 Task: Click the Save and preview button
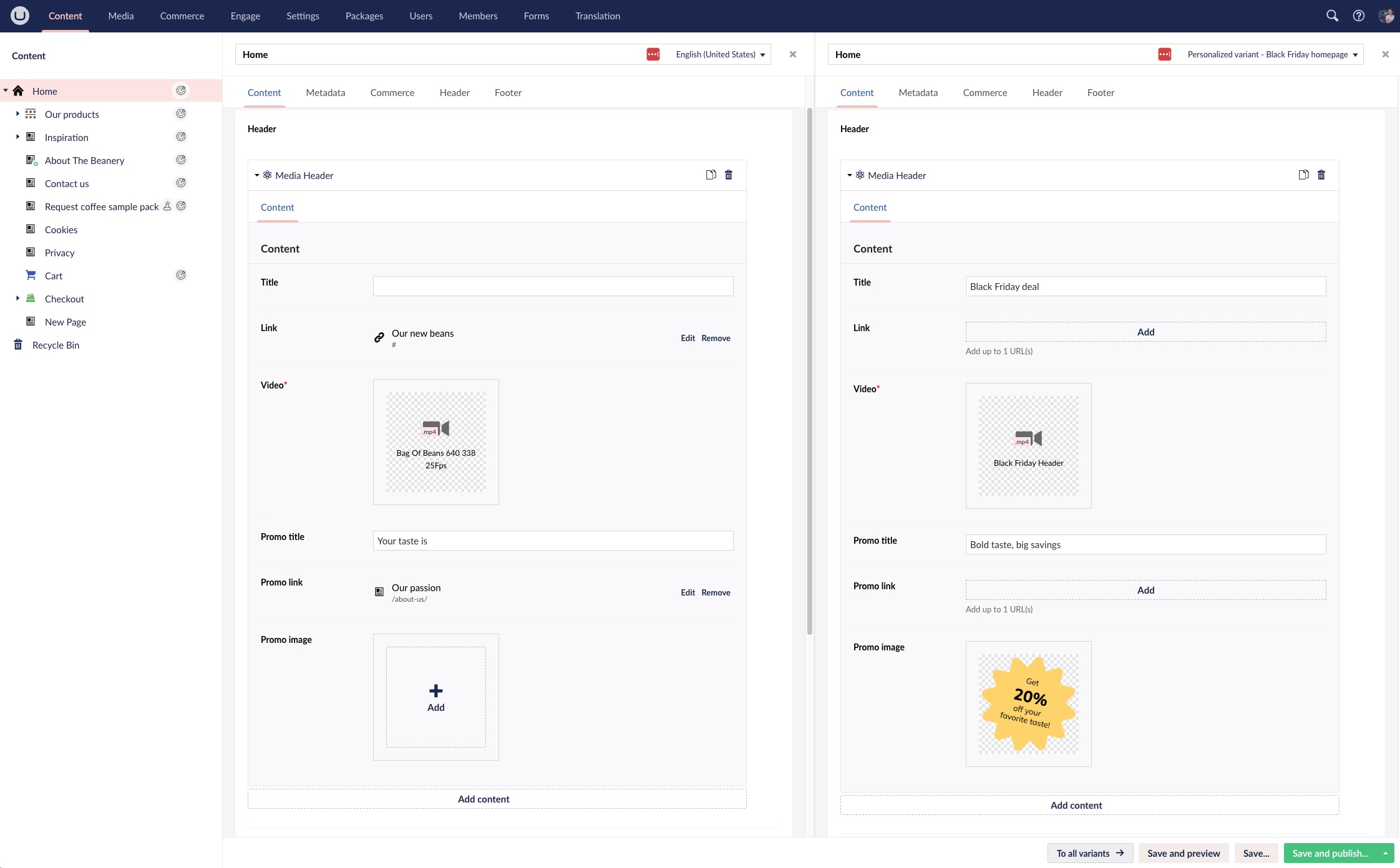pyautogui.click(x=1182, y=853)
